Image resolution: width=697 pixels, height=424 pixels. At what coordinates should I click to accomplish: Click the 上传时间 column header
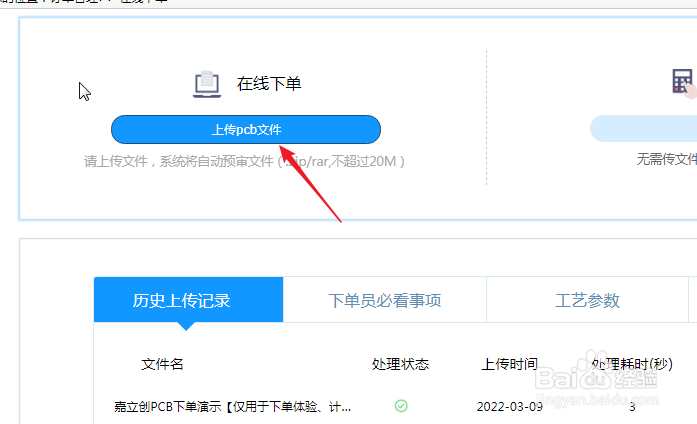[509, 364]
